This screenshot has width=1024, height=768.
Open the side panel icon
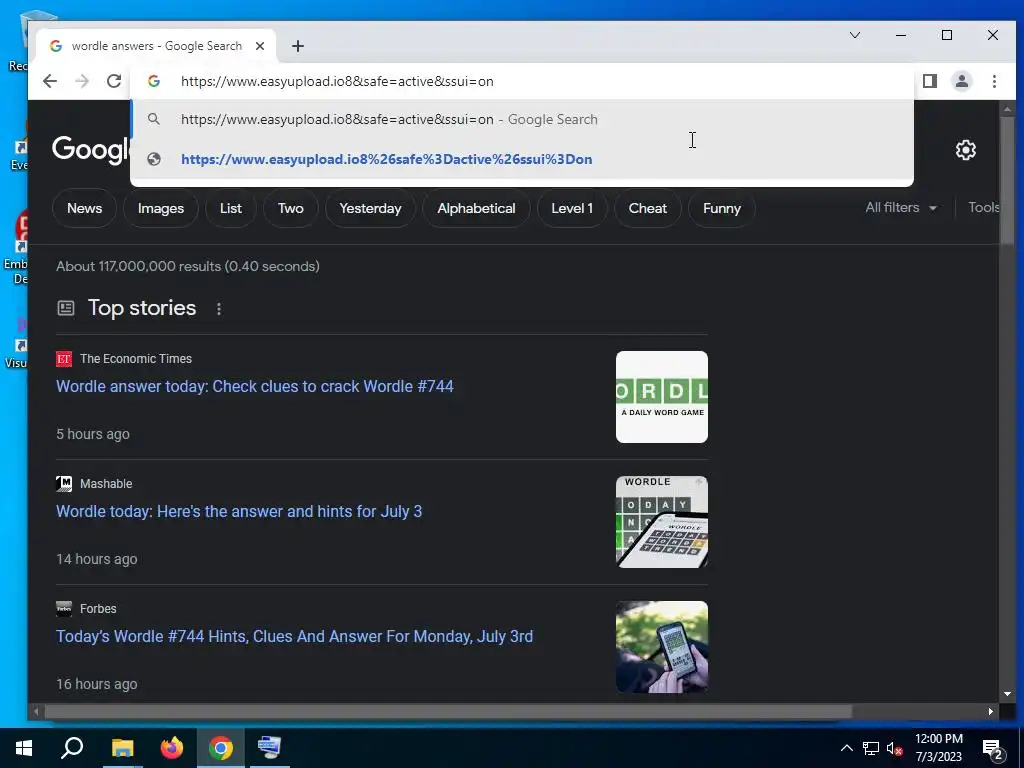coord(930,81)
